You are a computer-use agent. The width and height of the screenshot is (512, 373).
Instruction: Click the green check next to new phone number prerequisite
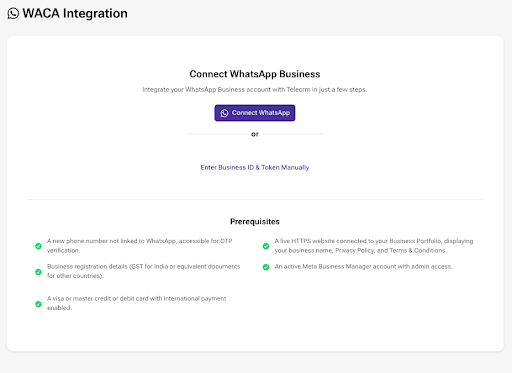coord(38,246)
